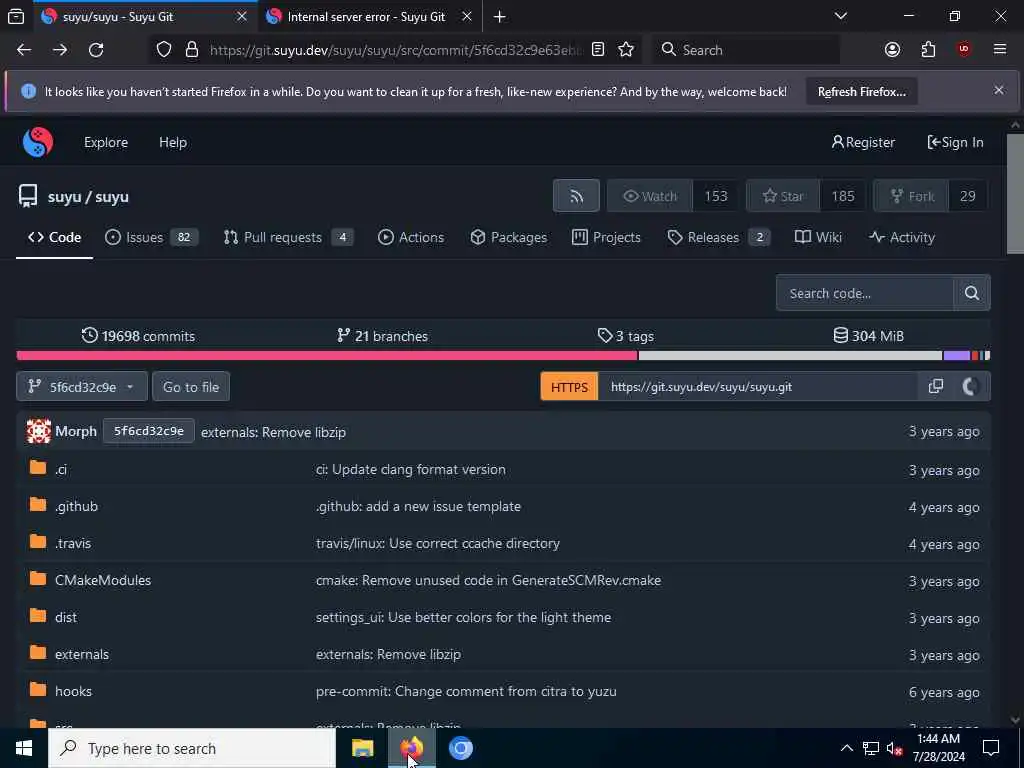Viewport: 1024px width, 768px height.
Task: Click the Chrome taskbar icon
Action: tap(460, 748)
